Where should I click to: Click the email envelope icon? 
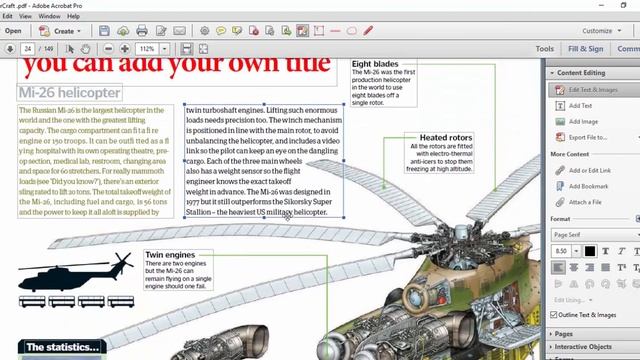179,31
